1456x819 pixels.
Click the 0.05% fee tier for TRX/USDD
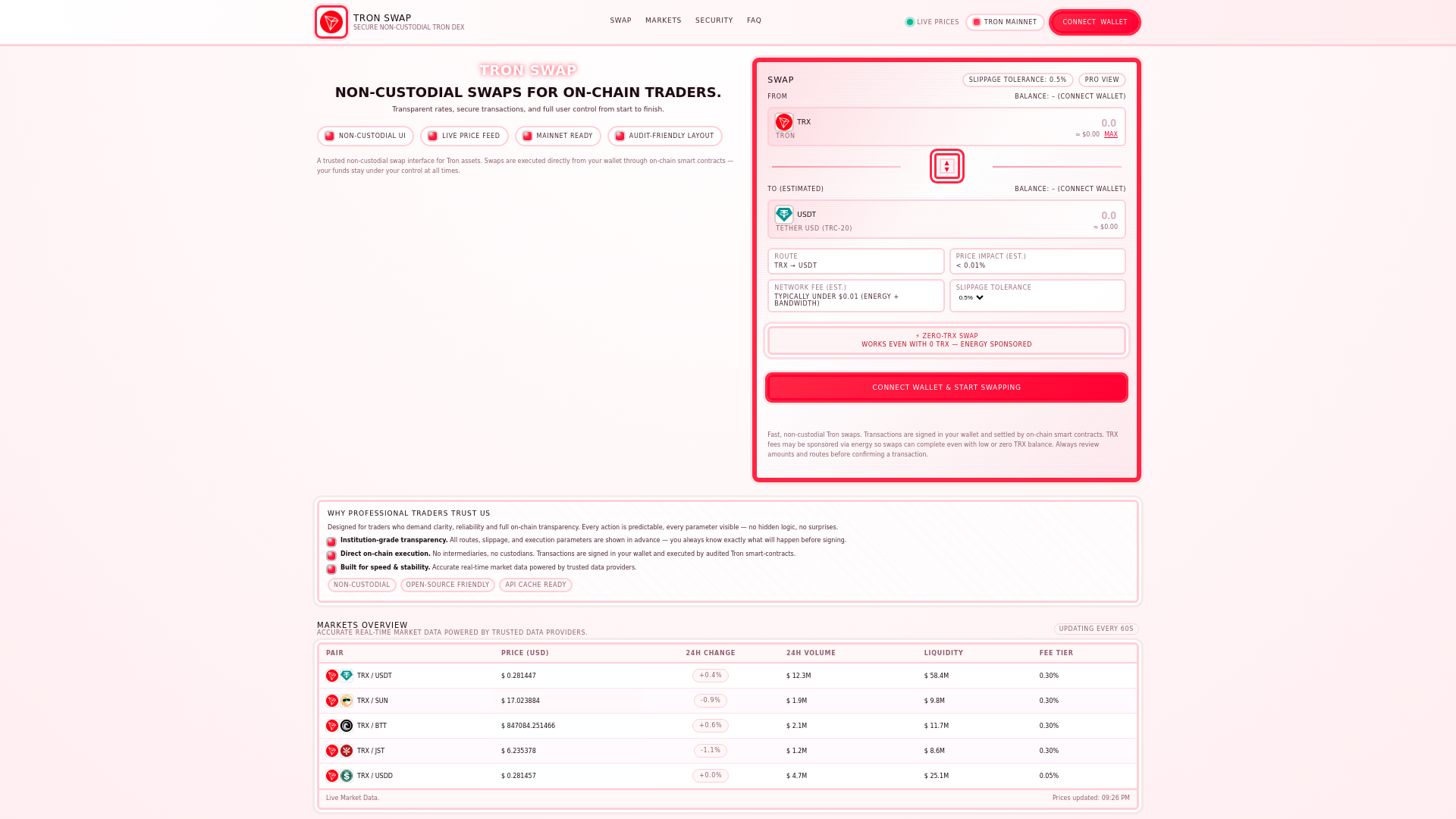(1049, 776)
